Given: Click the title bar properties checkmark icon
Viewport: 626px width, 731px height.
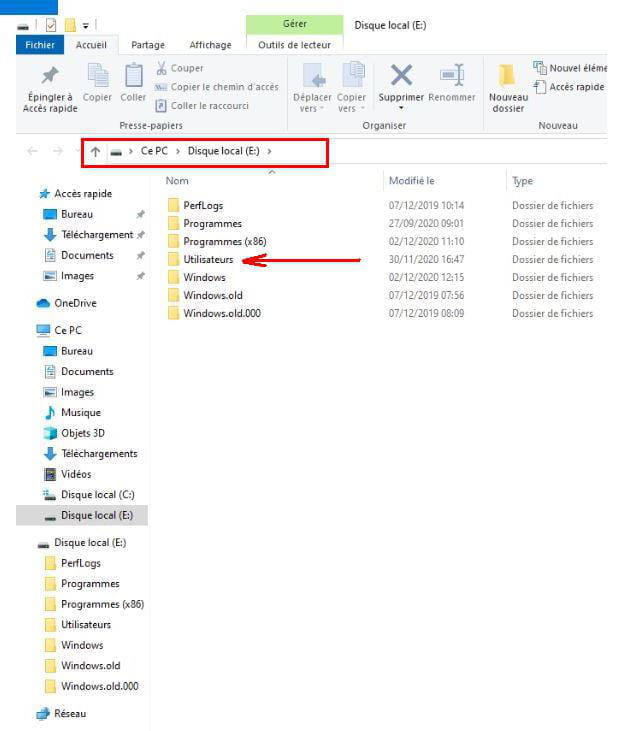Looking at the screenshot, I should click(51, 25).
